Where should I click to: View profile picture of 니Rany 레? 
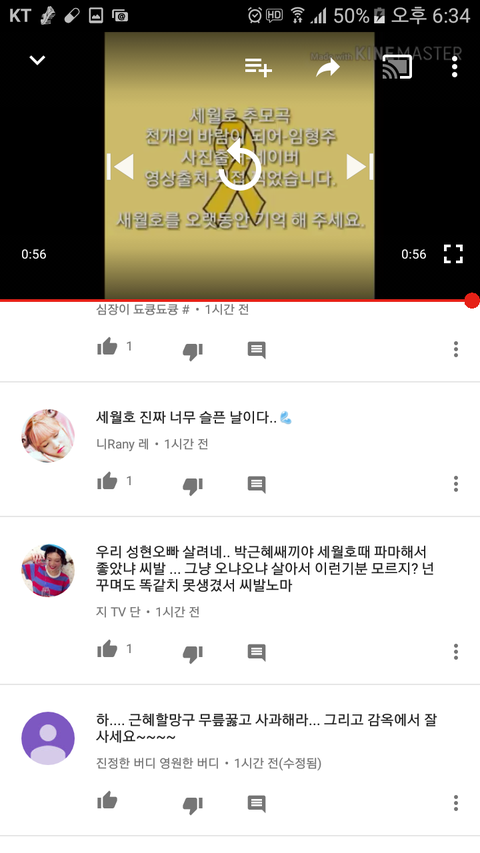click(x=48, y=436)
